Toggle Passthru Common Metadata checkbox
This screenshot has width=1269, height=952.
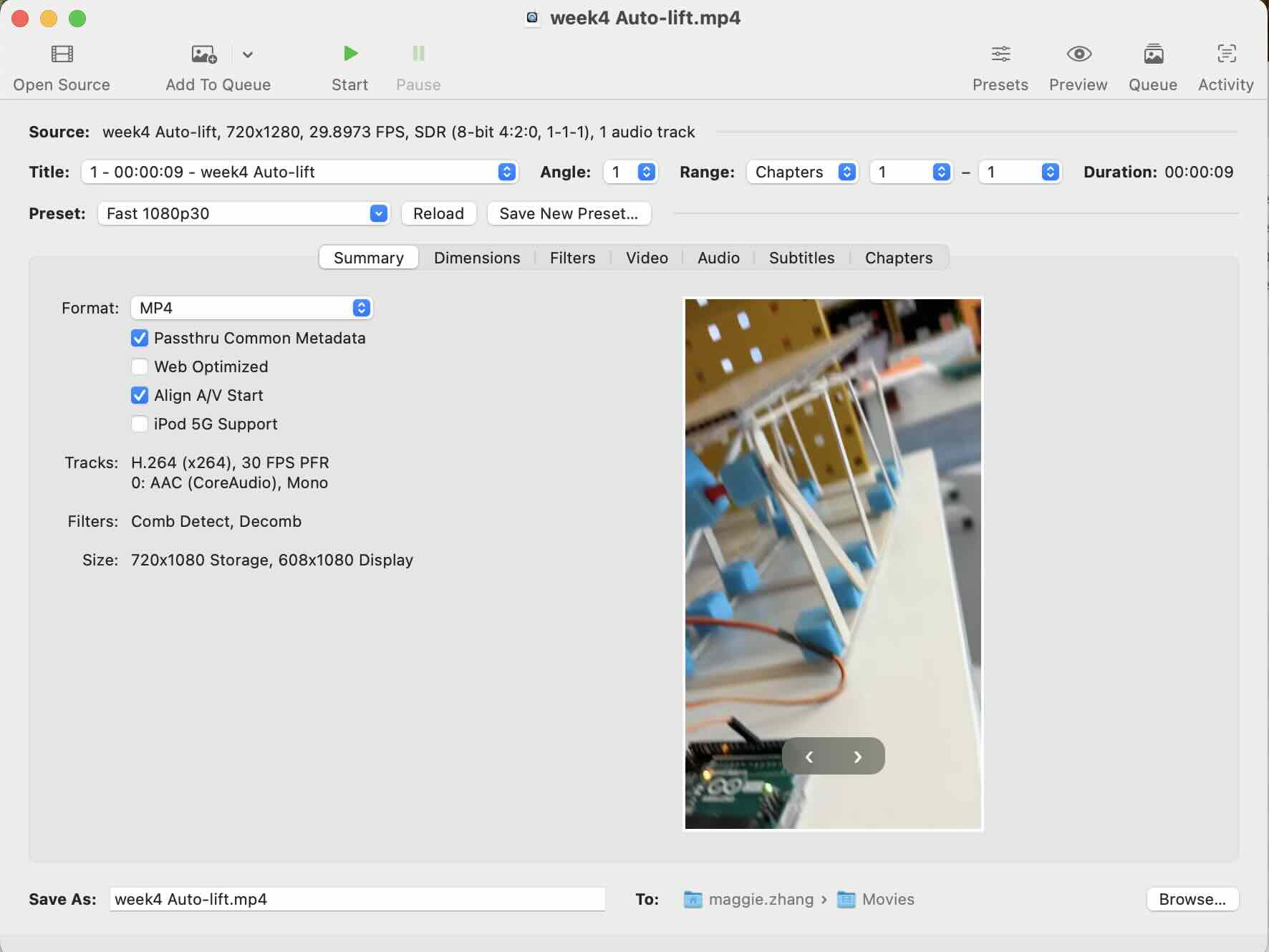point(140,338)
